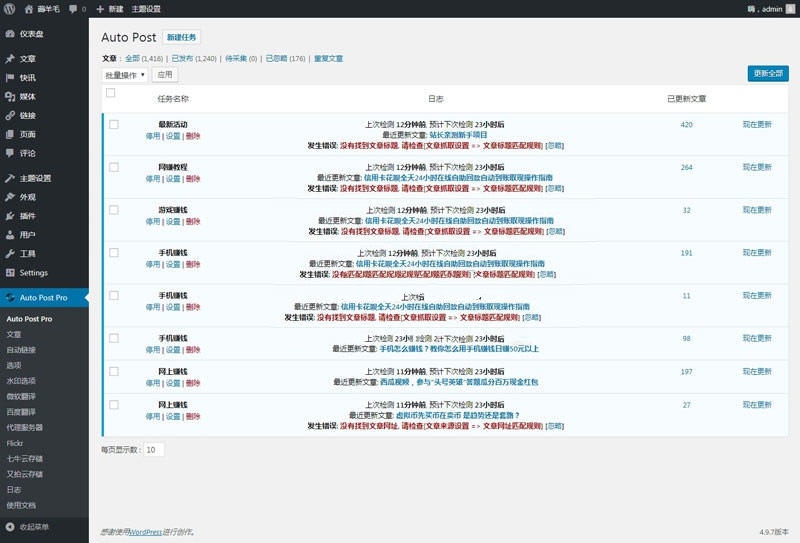Open the 插件 plugin icon in the sidebar
800x543 pixels.
pos(9,216)
